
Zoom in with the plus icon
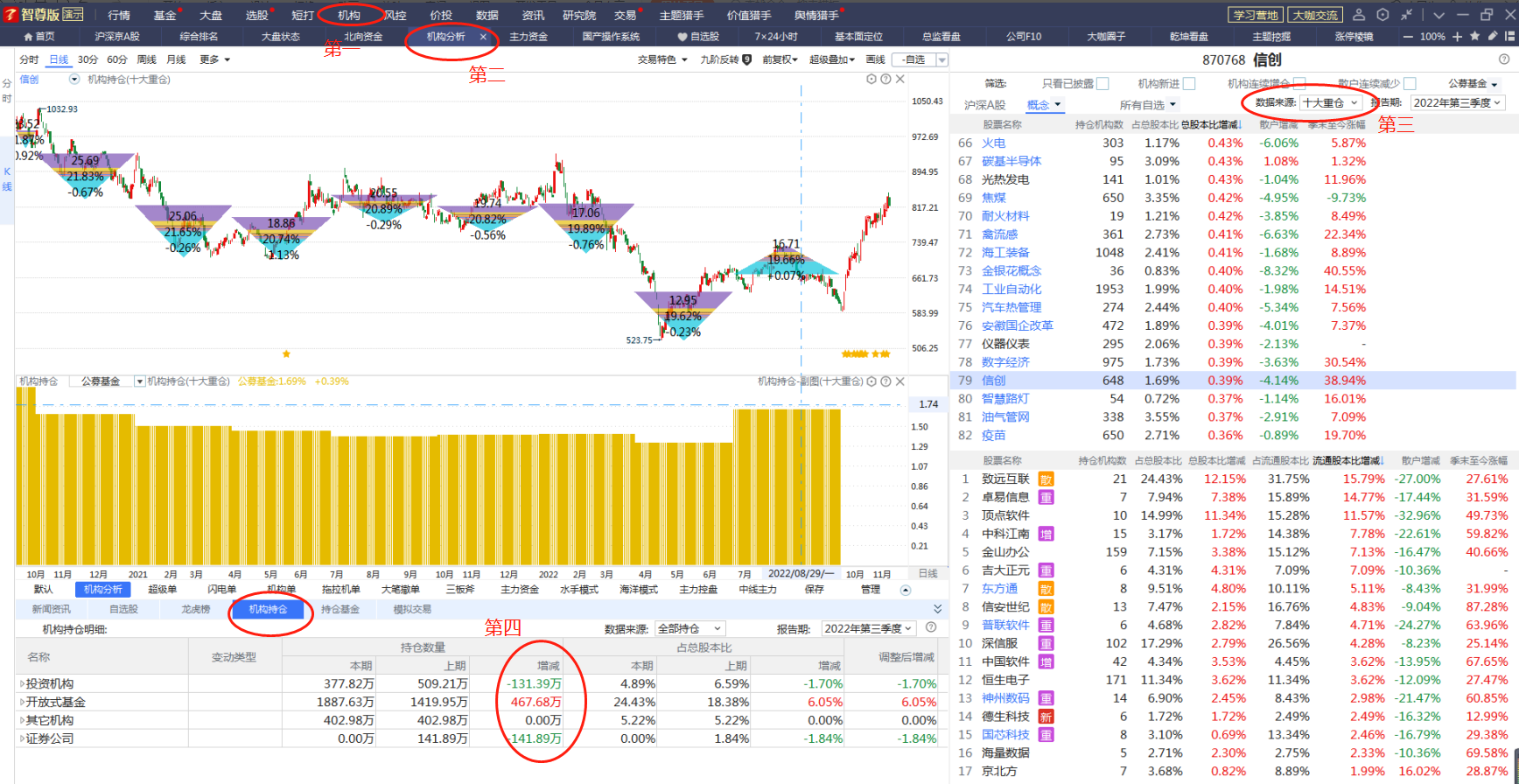(x=1457, y=37)
